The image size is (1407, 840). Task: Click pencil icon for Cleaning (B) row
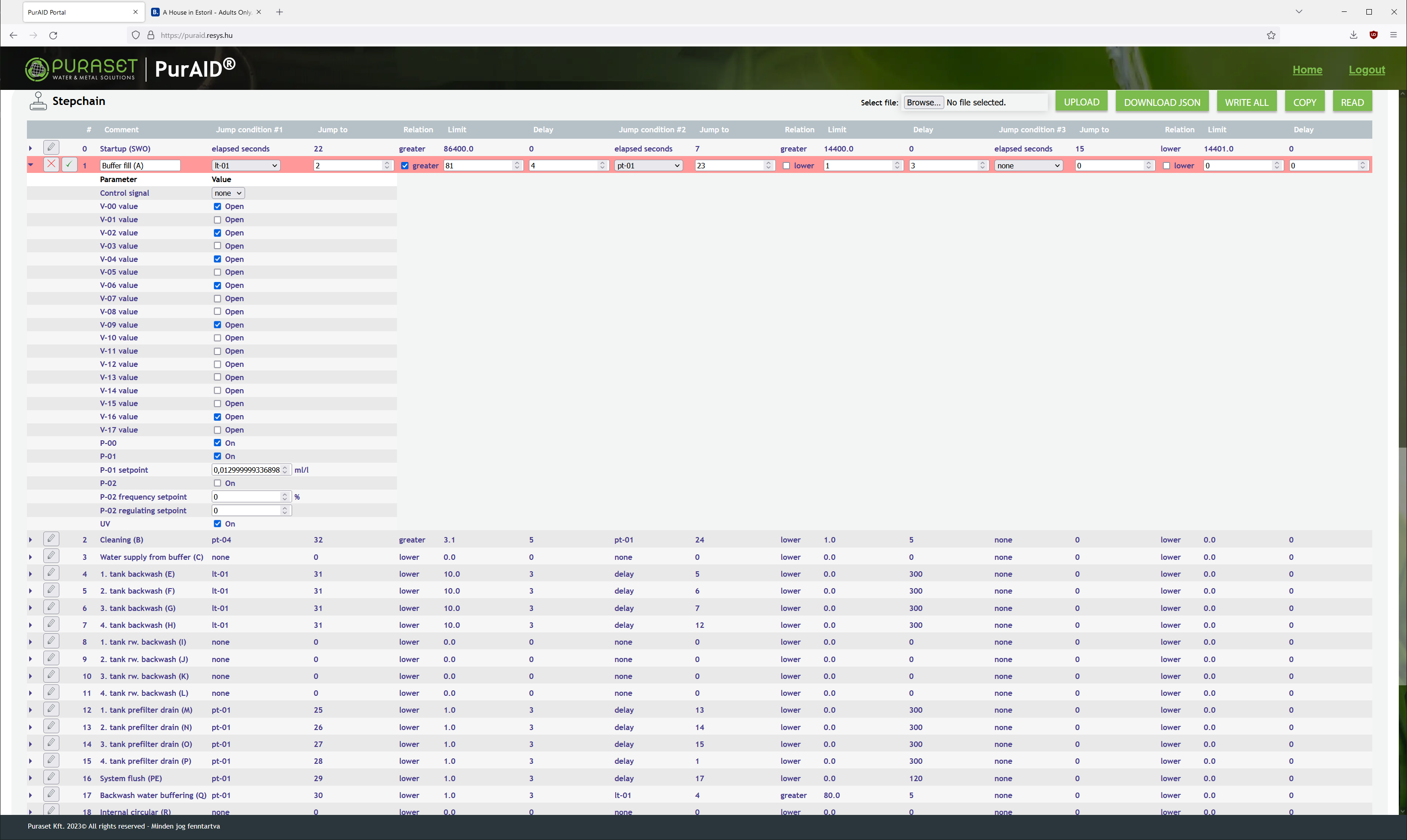51,539
